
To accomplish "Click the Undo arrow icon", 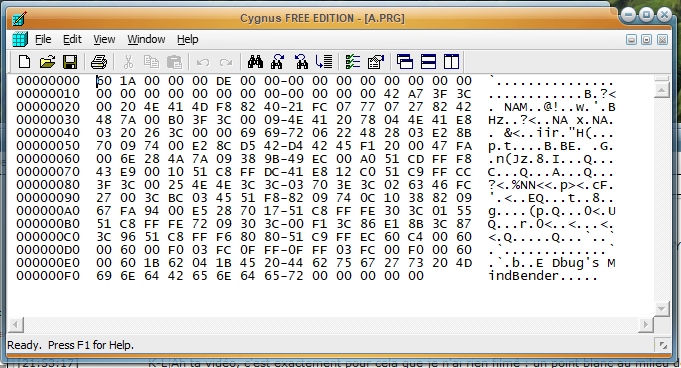I will pyautogui.click(x=203, y=63).
